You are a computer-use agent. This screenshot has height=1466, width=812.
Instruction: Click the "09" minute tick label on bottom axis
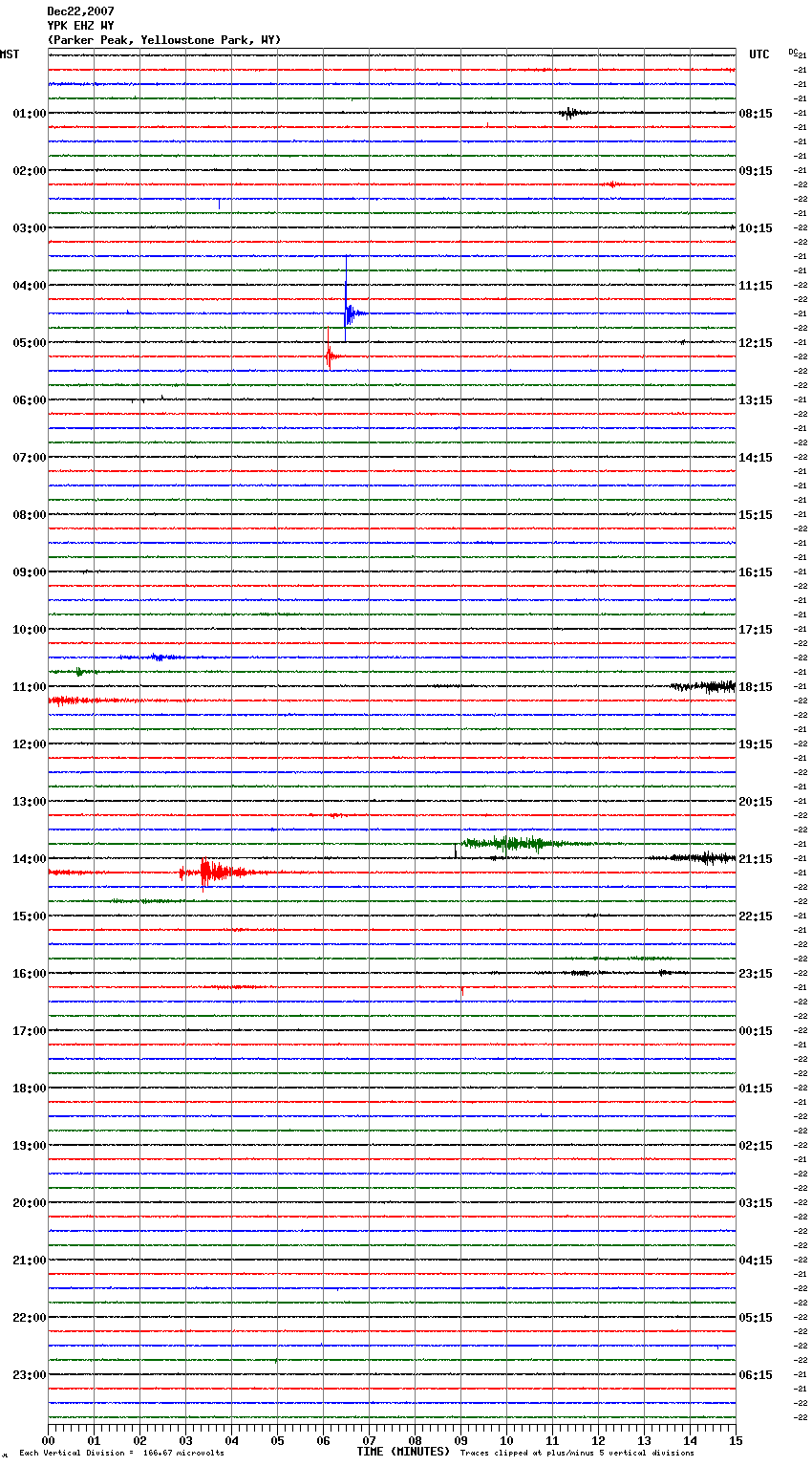[460, 1440]
